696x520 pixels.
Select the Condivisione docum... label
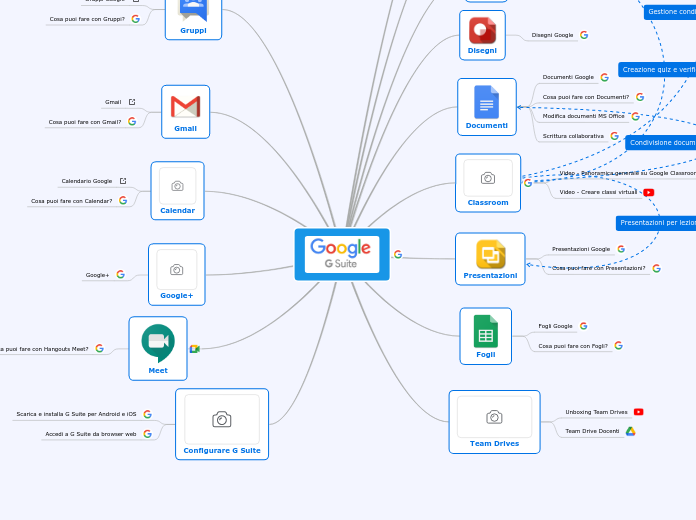661,143
